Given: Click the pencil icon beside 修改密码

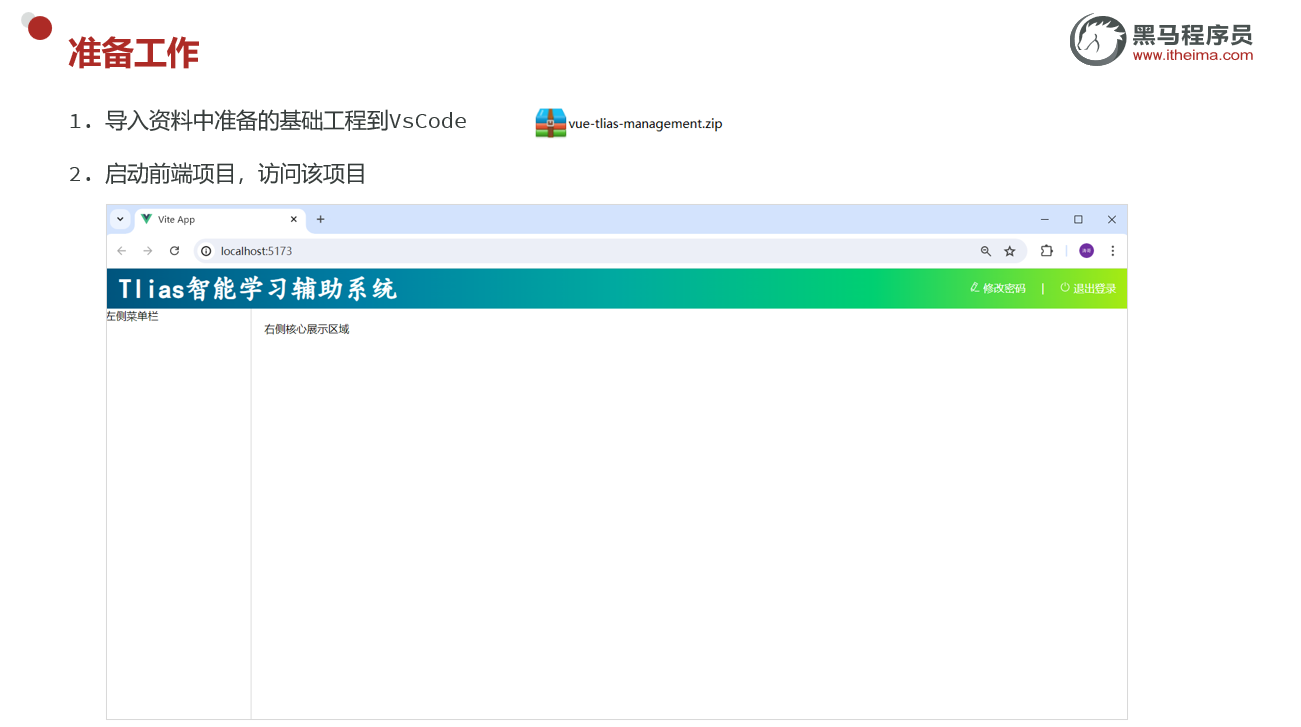Looking at the screenshot, I should [974, 288].
